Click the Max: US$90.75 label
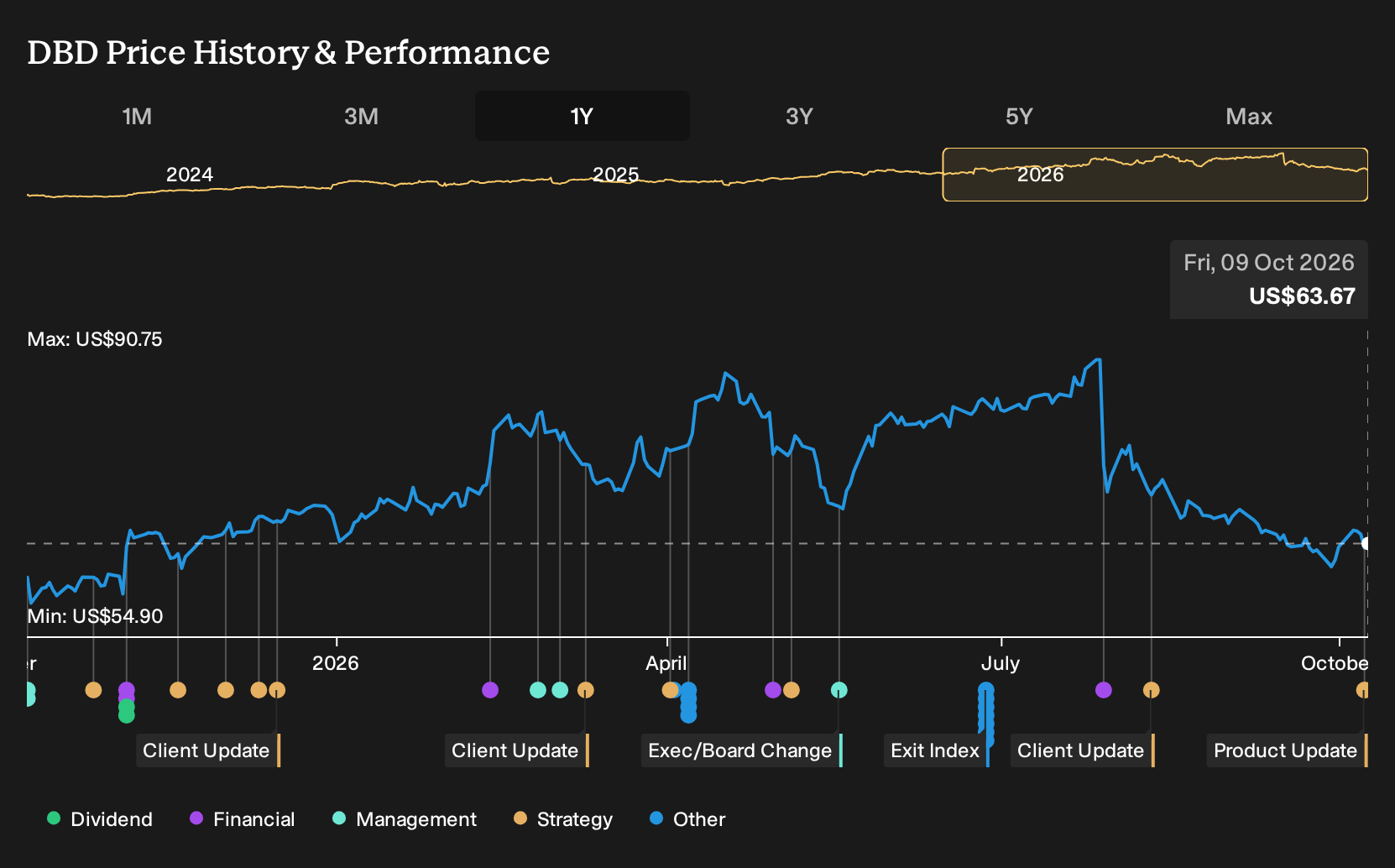The width and height of the screenshot is (1395, 868). pyautogui.click(x=95, y=339)
